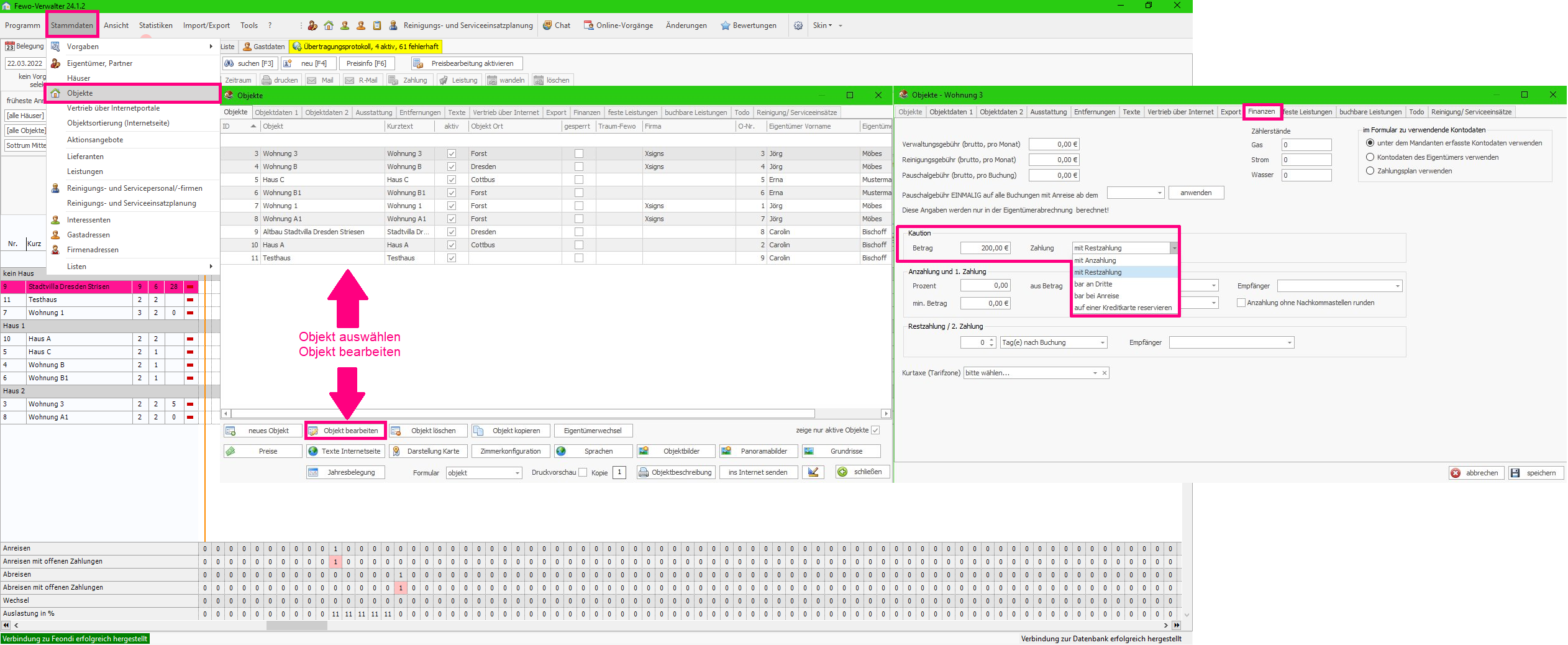Click the anwenden button

point(1196,193)
